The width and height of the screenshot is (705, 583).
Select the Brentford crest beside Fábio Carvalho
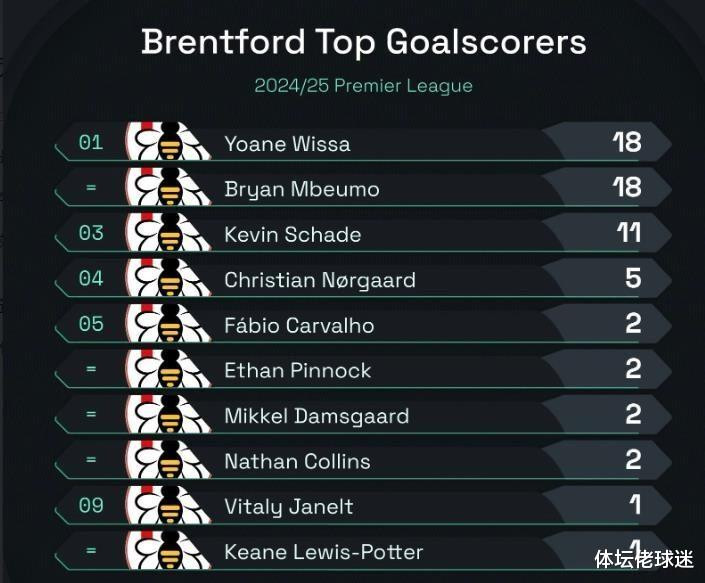[168, 323]
